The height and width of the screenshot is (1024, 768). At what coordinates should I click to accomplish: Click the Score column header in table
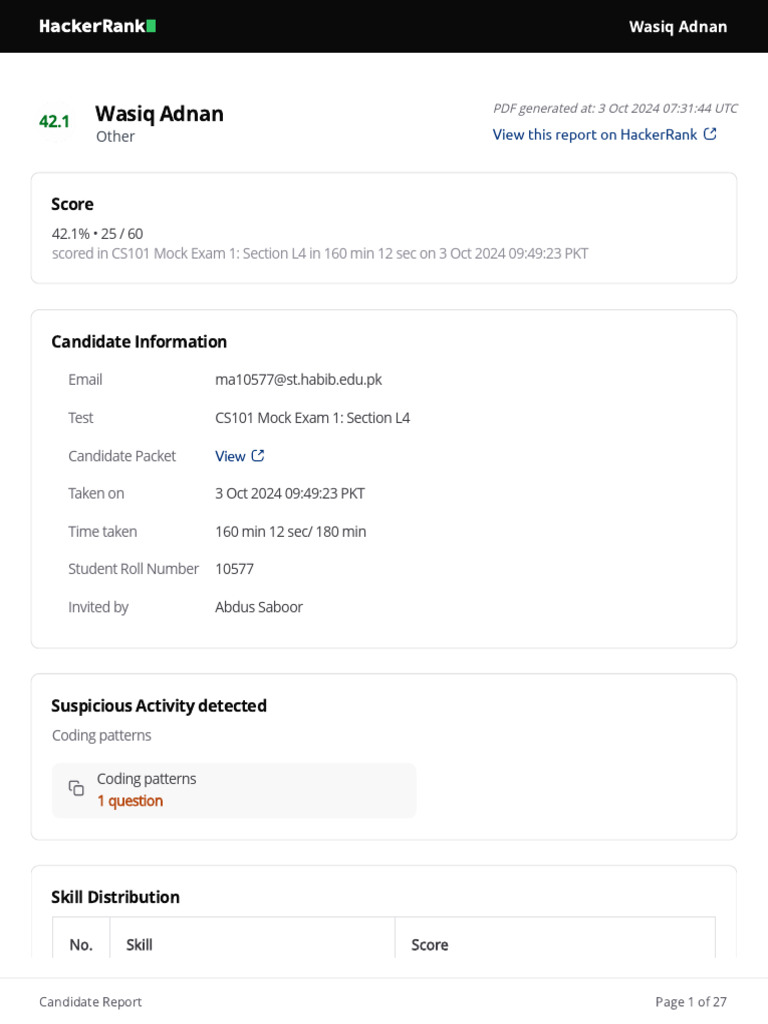tap(430, 945)
